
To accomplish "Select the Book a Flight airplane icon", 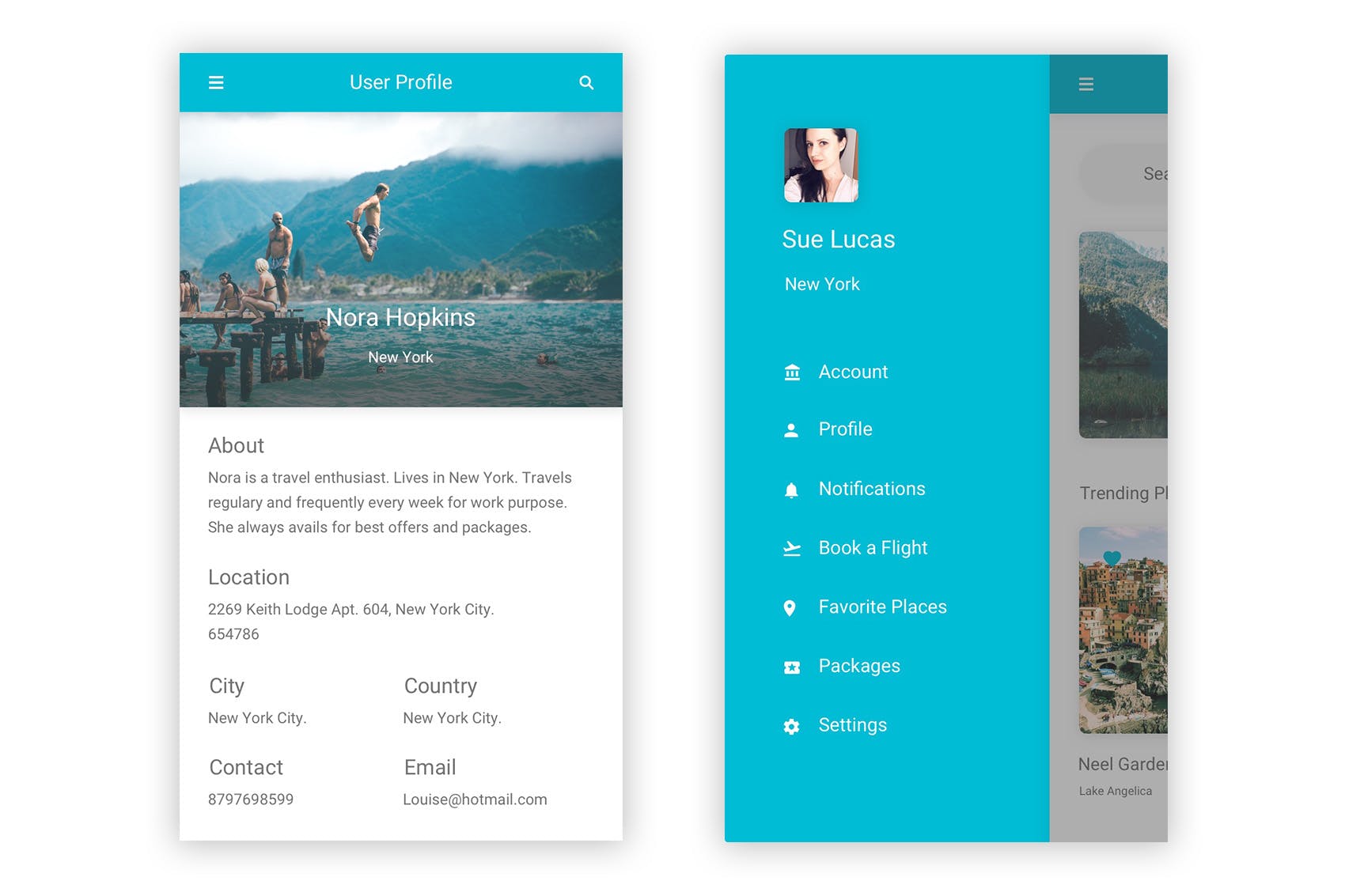I will point(790,546).
